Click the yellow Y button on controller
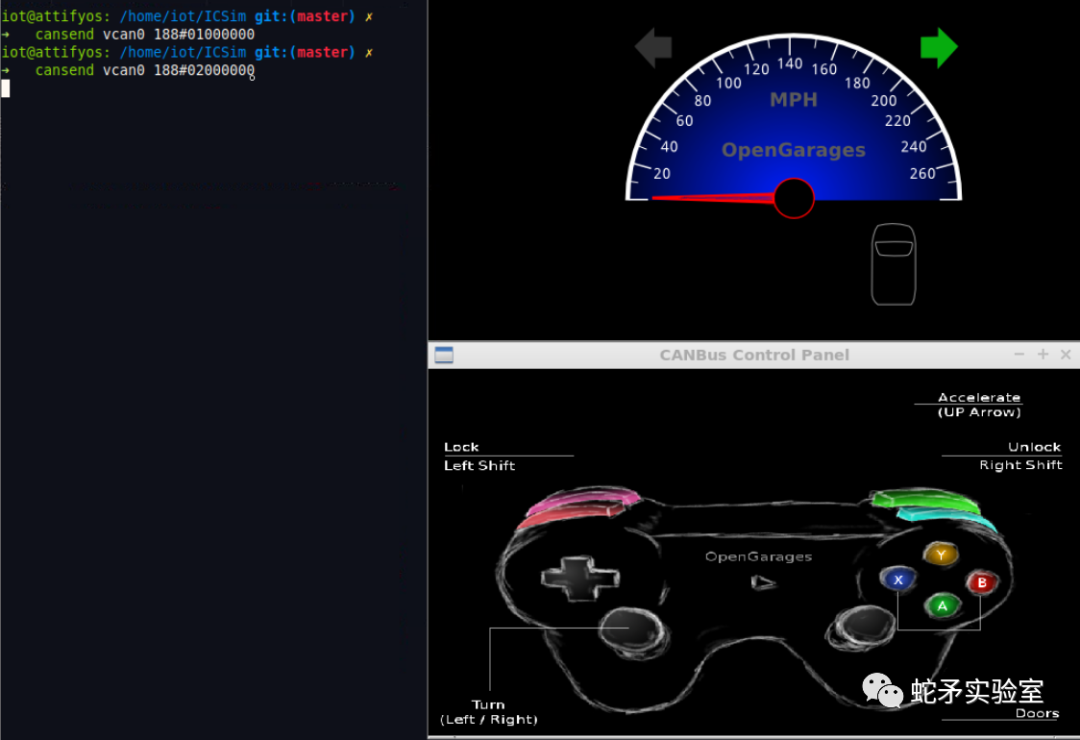 [941, 554]
